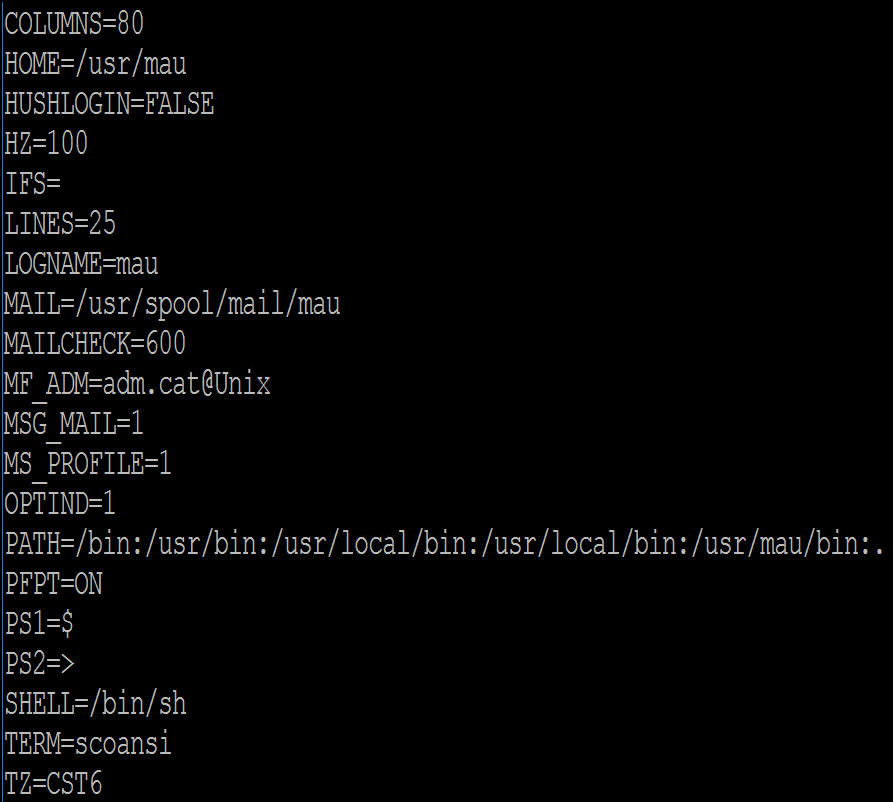Select the HUSHLOGIN=FALSE text
This screenshot has height=802, width=893.
pos(109,104)
